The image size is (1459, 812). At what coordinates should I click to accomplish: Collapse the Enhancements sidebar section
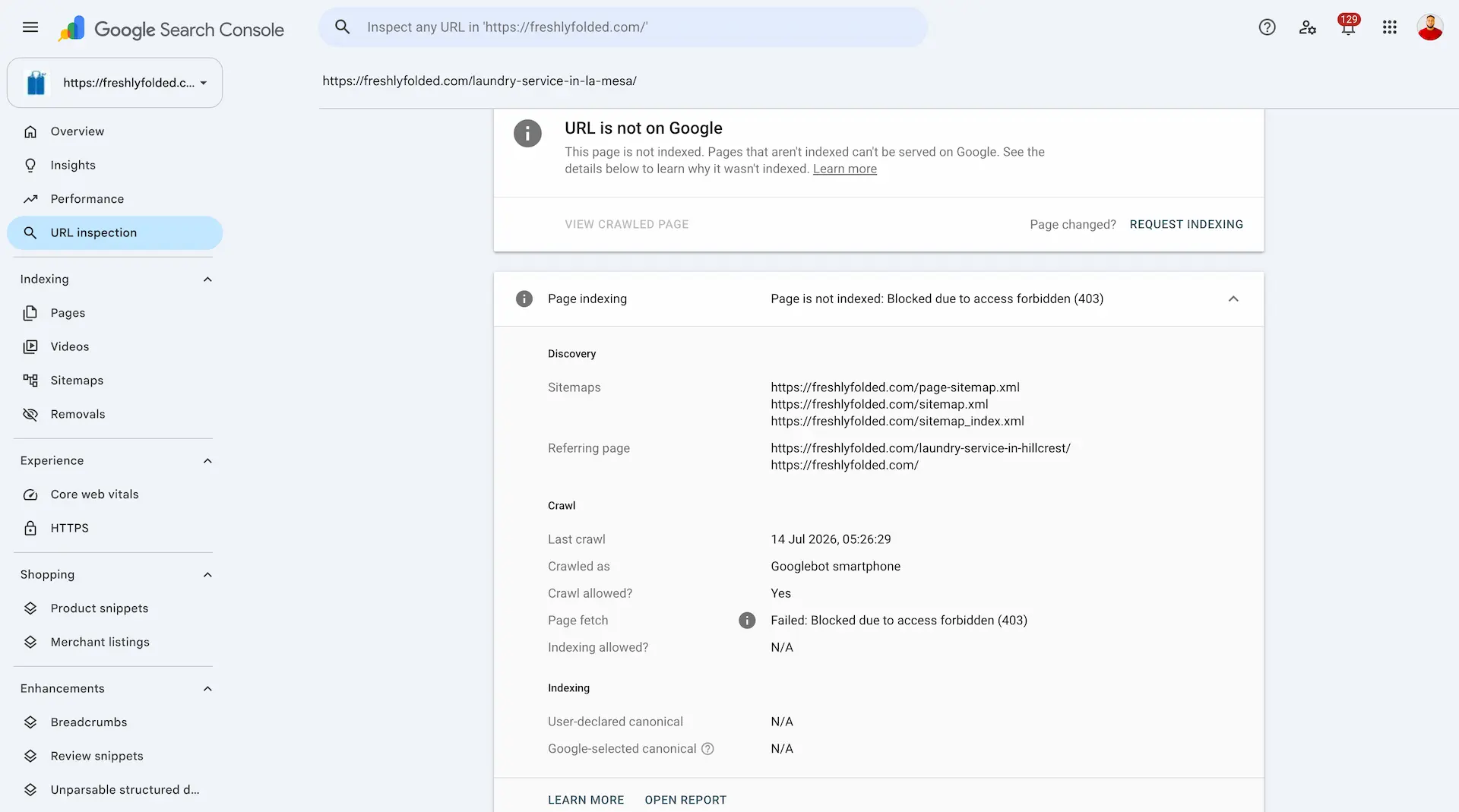pos(207,689)
